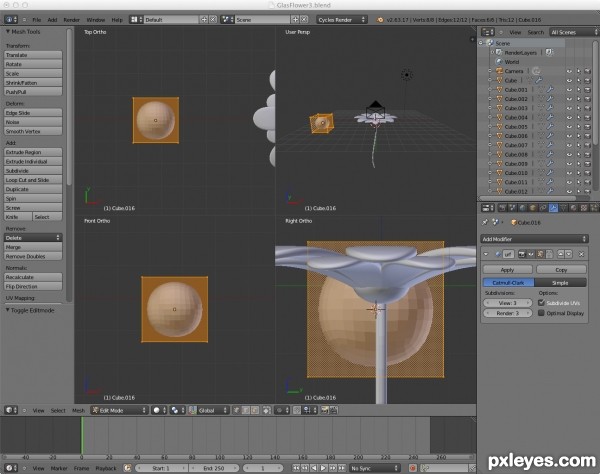This screenshot has width=600, height=474.
Task: Expand the Cube.001 tree item
Action: [x=490, y=90]
